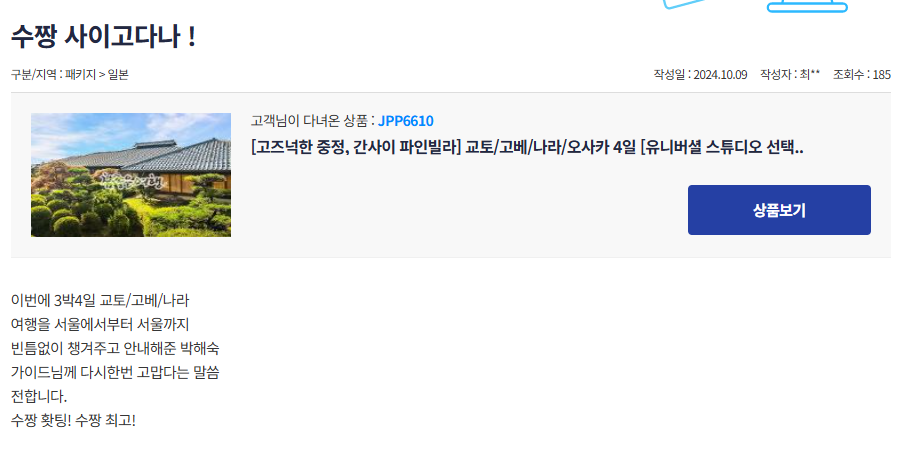Click the line mentioning 박해숙
Viewport: 907px width, 453px height.
click(115, 349)
